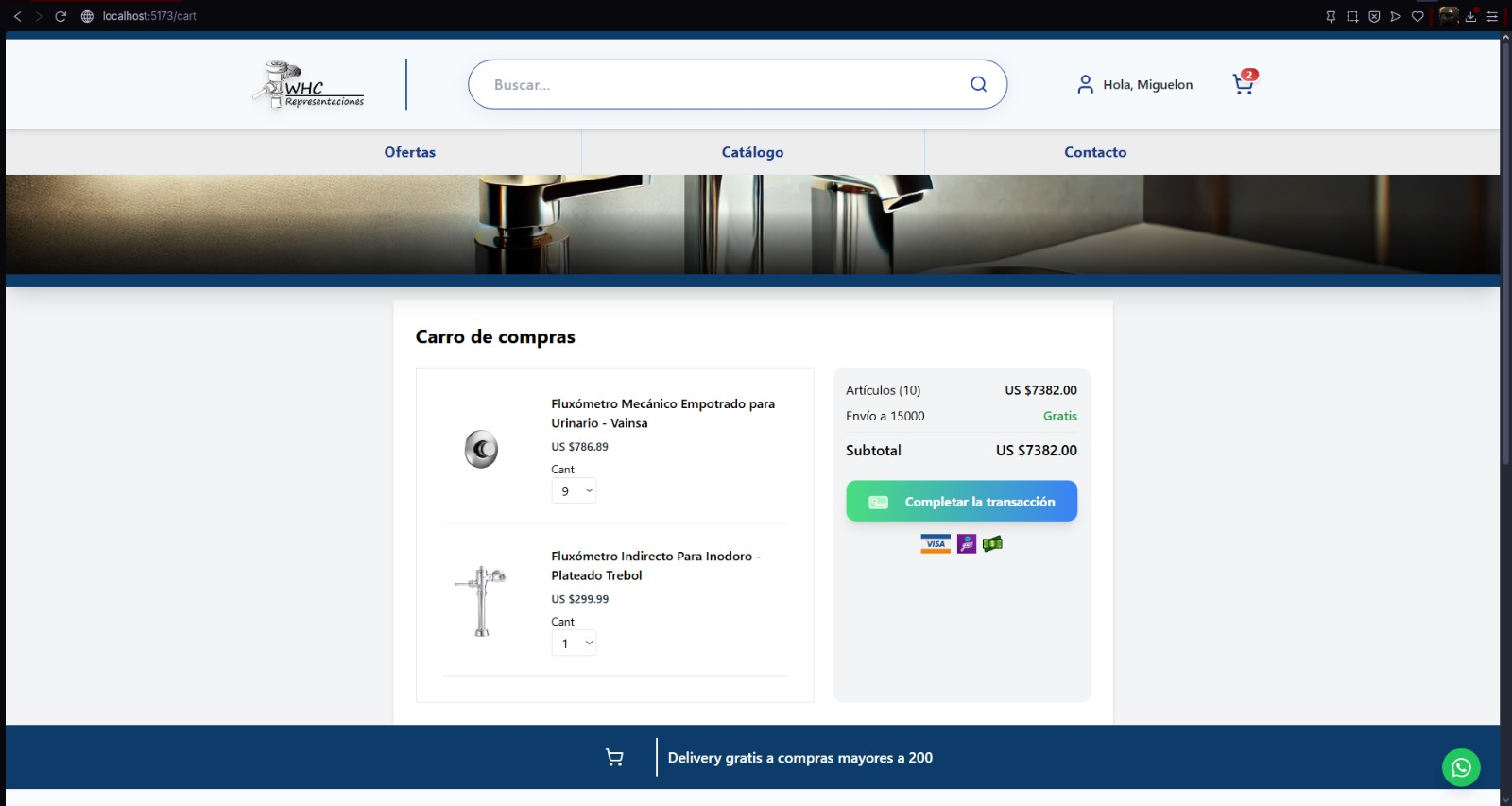This screenshot has height=806, width=1512.
Task: Click the green cash payment icon
Action: tap(992, 543)
